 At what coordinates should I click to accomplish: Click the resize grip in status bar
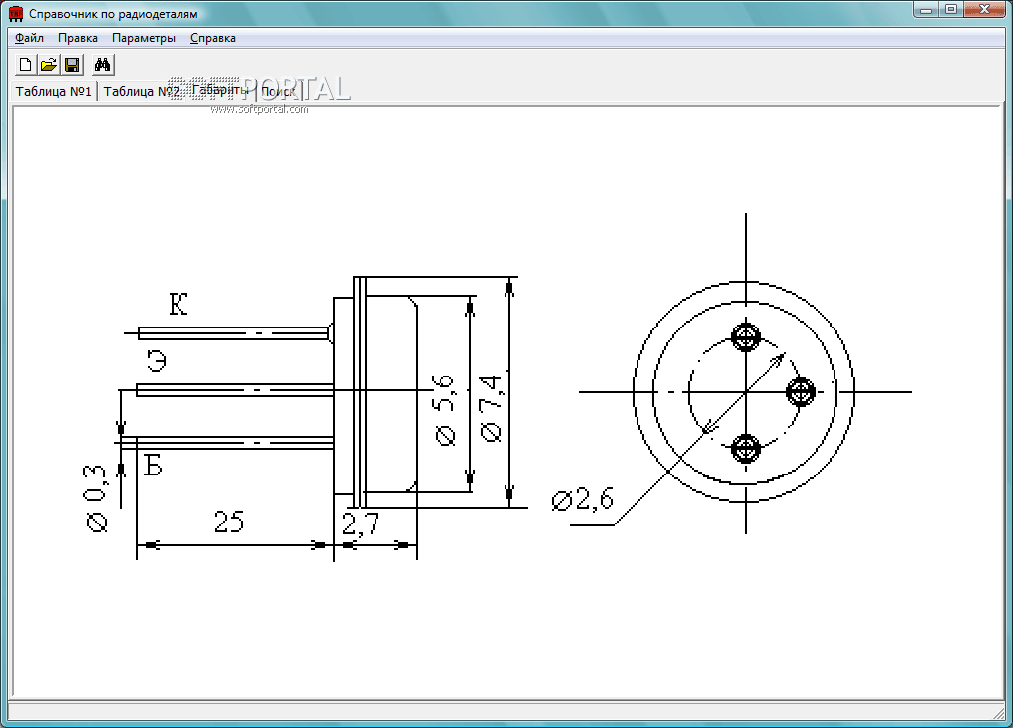[998, 712]
